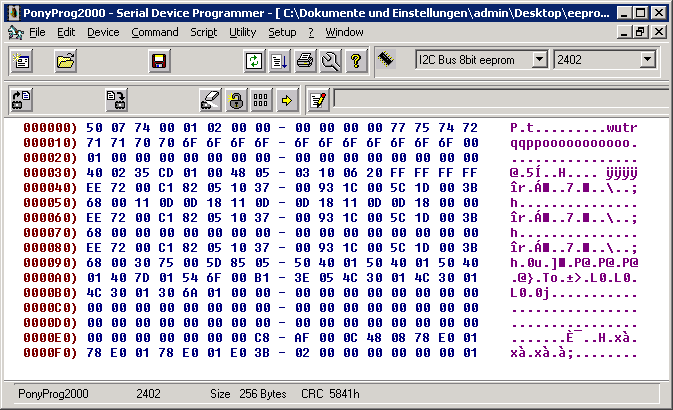
Task: Click ASCII text 'h.0u.]' row 000090
Action: tap(534, 263)
